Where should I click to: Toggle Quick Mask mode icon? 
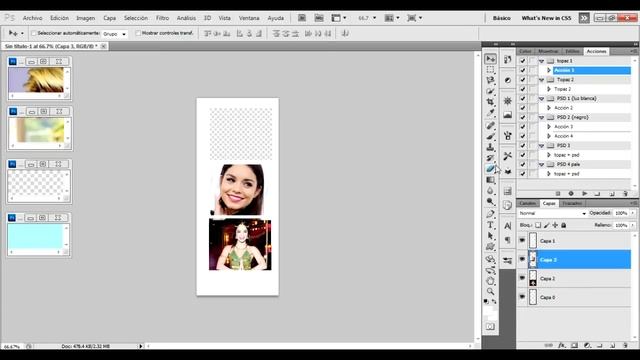pyautogui.click(x=490, y=327)
